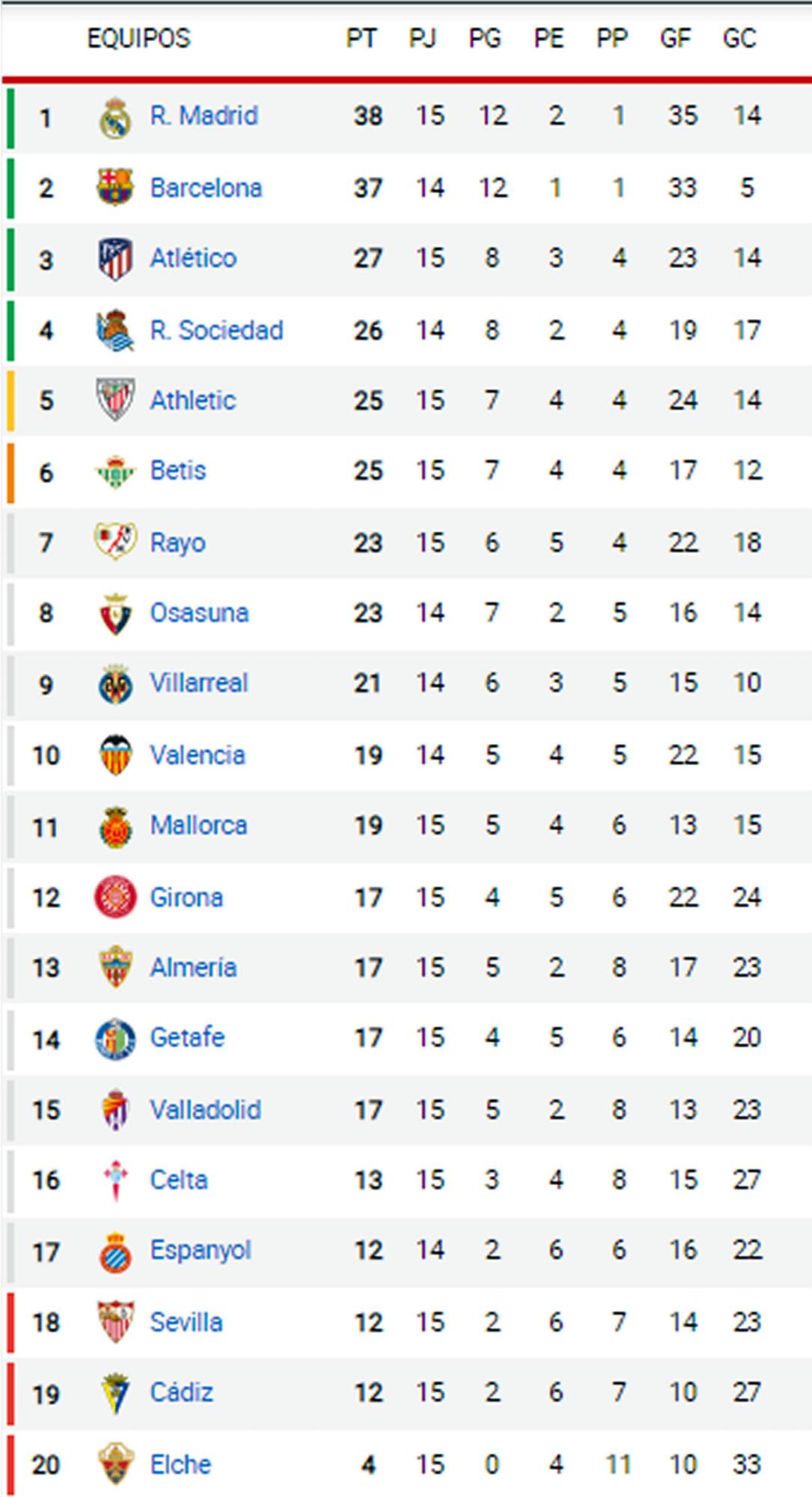Click the Barcelona club crest
The image size is (812, 1497).
click(115, 187)
